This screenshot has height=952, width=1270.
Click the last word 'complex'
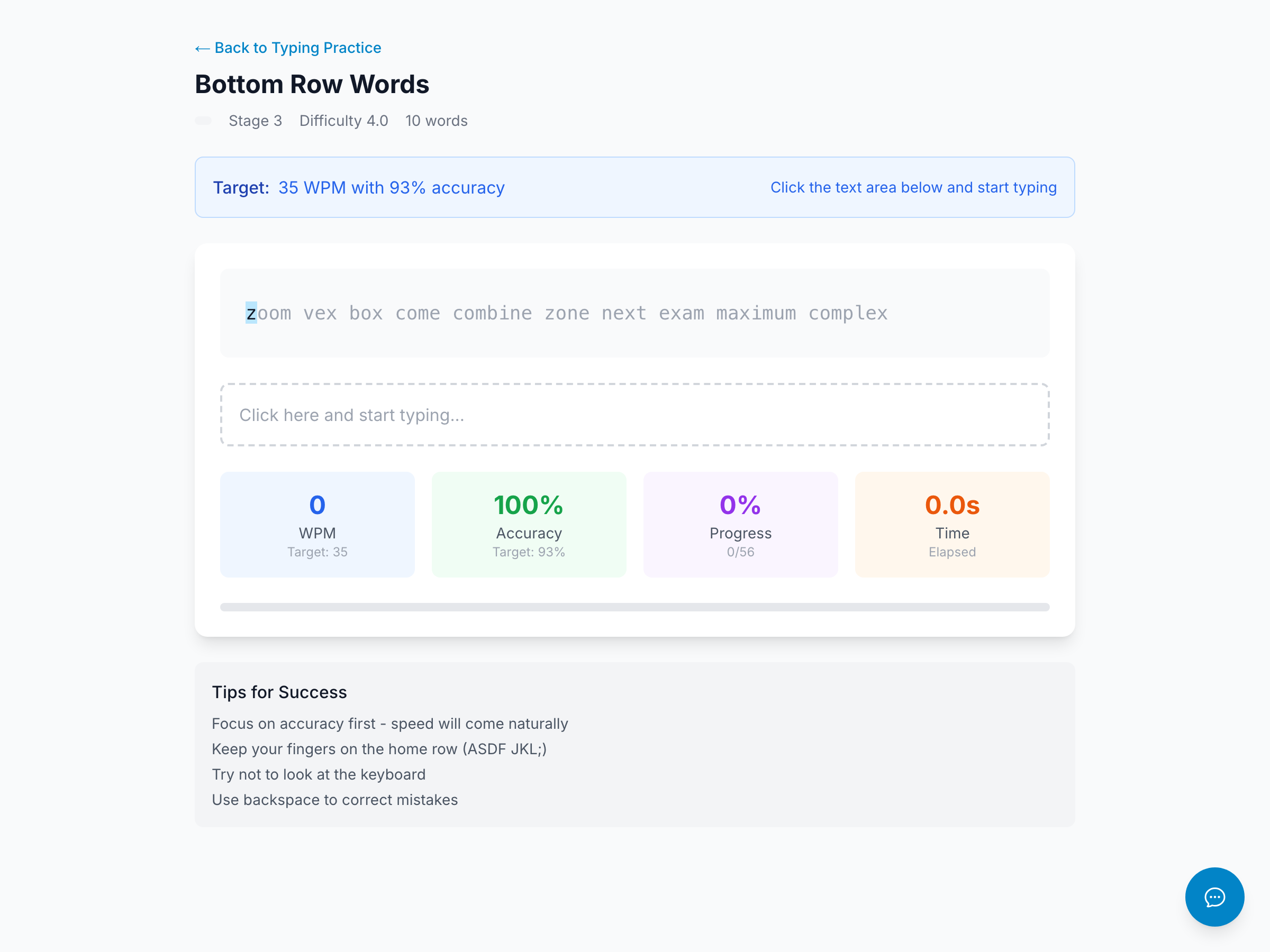click(847, 313)
